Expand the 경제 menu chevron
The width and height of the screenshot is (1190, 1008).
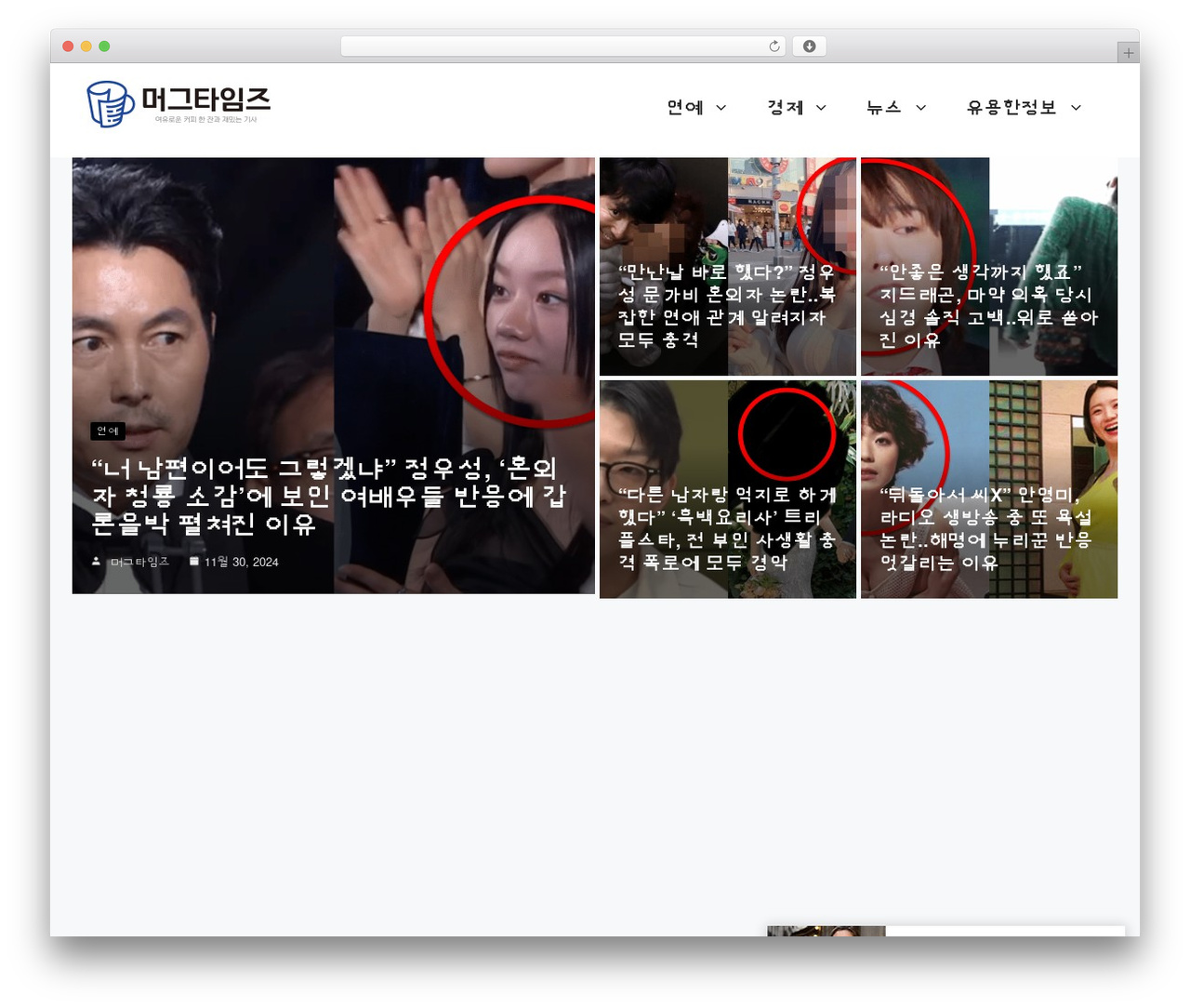click(x=821, y=108)
